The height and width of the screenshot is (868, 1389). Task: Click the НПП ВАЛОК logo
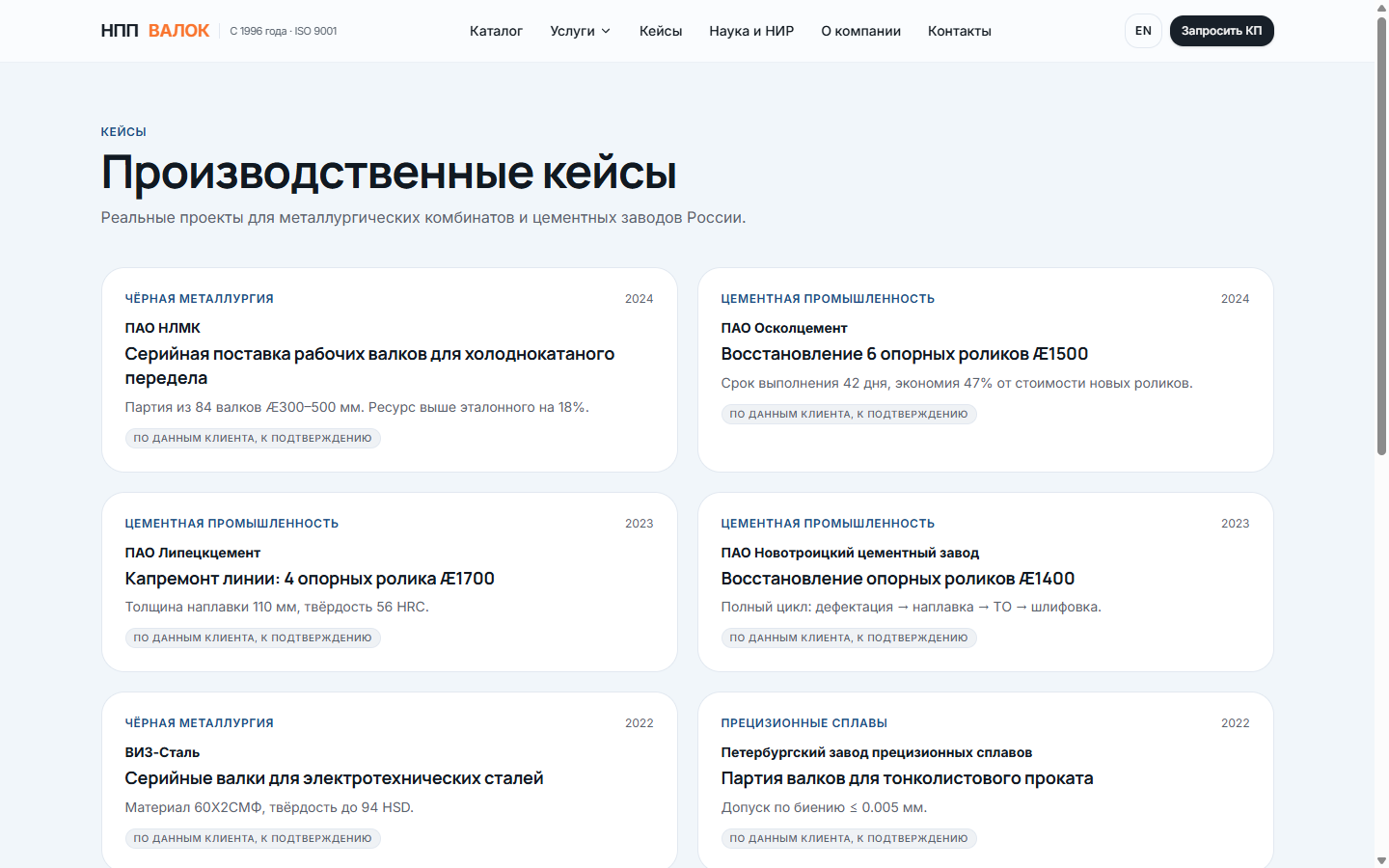coord(155,31)
